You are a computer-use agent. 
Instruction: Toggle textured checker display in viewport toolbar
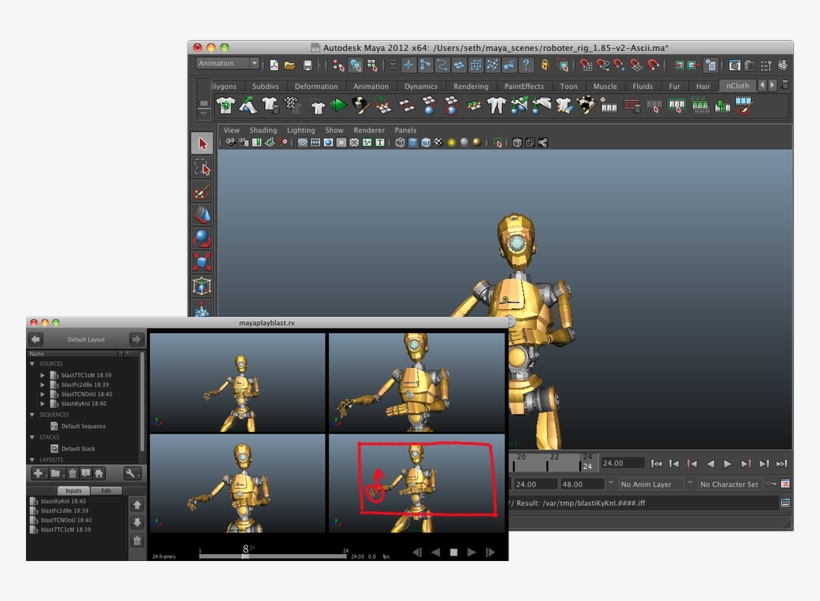[x=438, y=142]
